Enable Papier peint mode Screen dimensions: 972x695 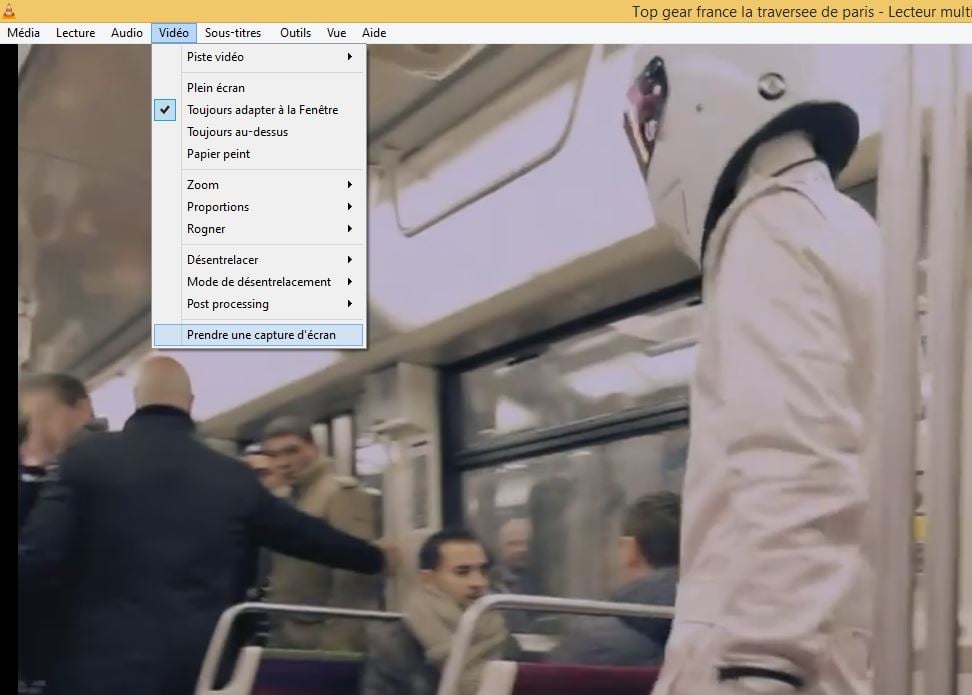[259, 154]
